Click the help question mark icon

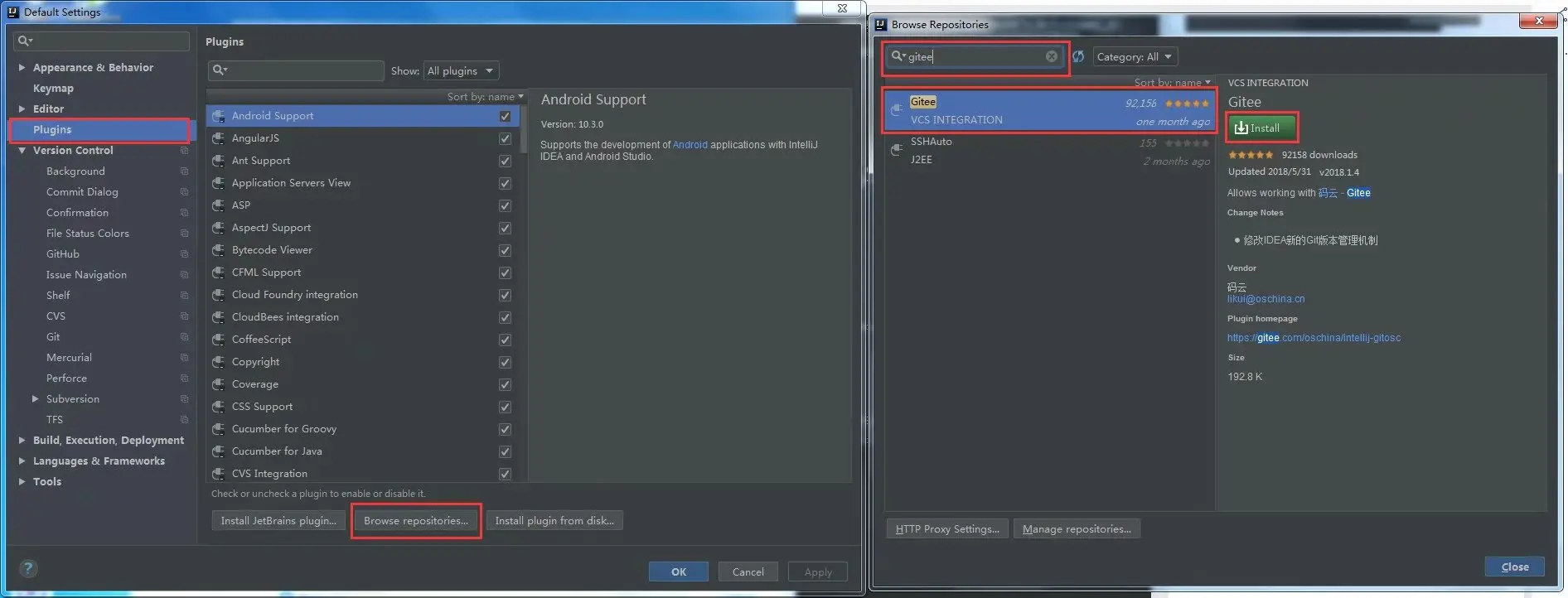[28, 568]
